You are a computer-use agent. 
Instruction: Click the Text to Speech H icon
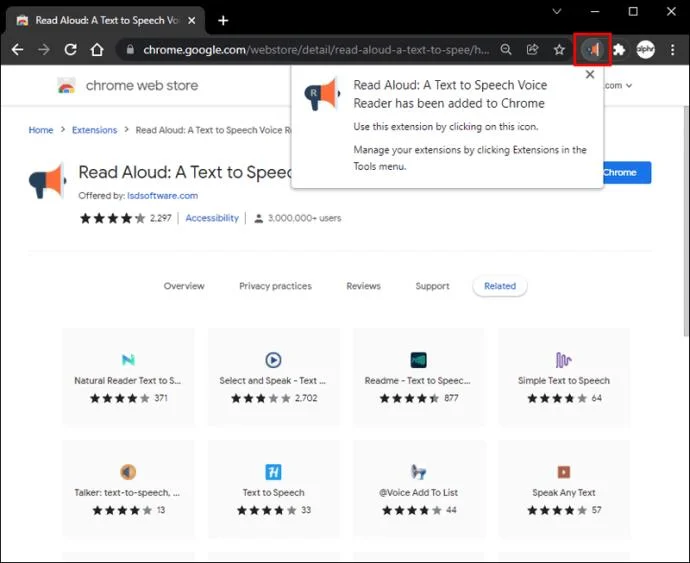click(x=273, y=472)
